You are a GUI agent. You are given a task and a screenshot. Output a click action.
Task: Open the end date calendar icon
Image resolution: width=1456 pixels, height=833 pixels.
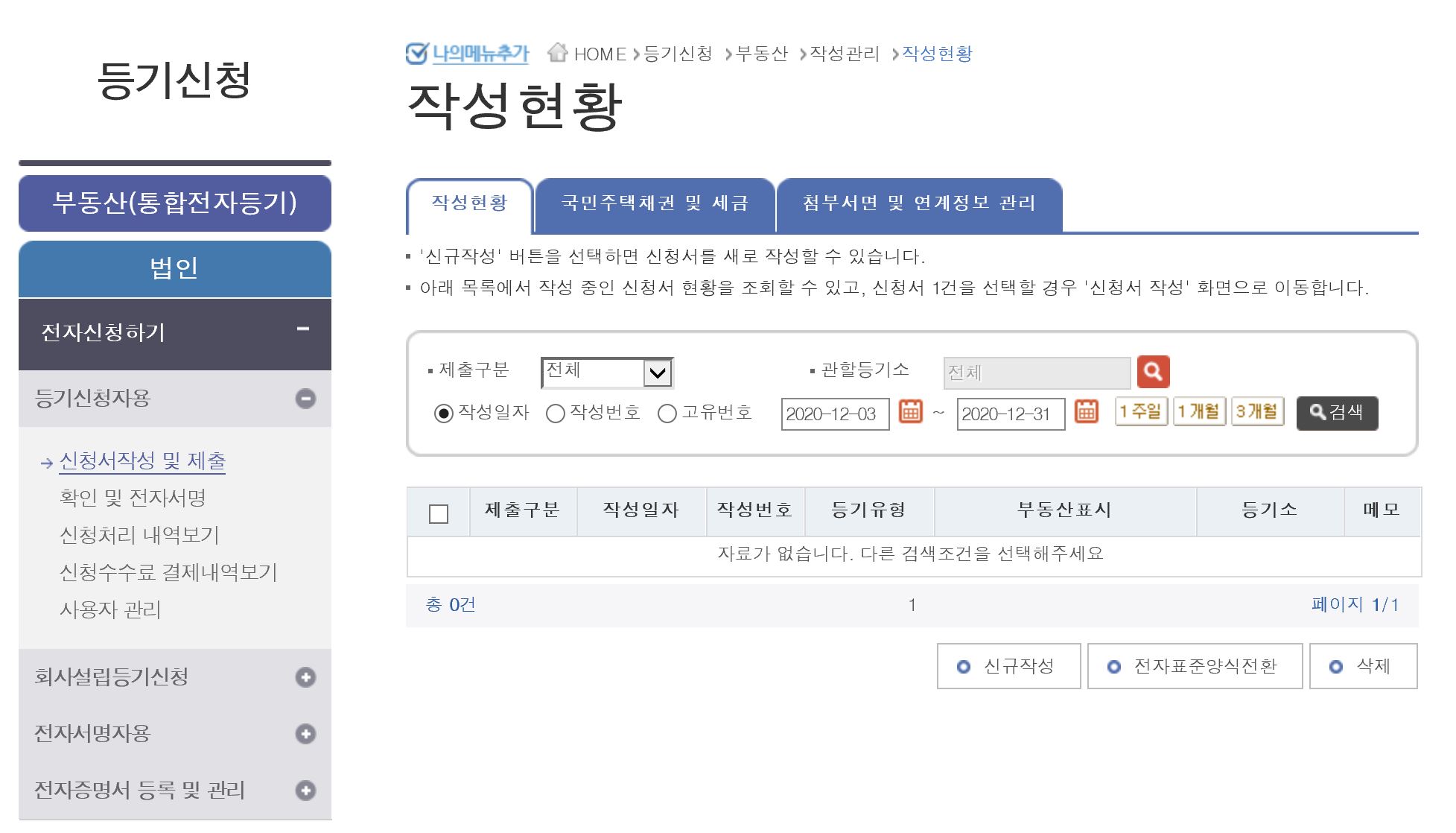tap(1086, 412)
